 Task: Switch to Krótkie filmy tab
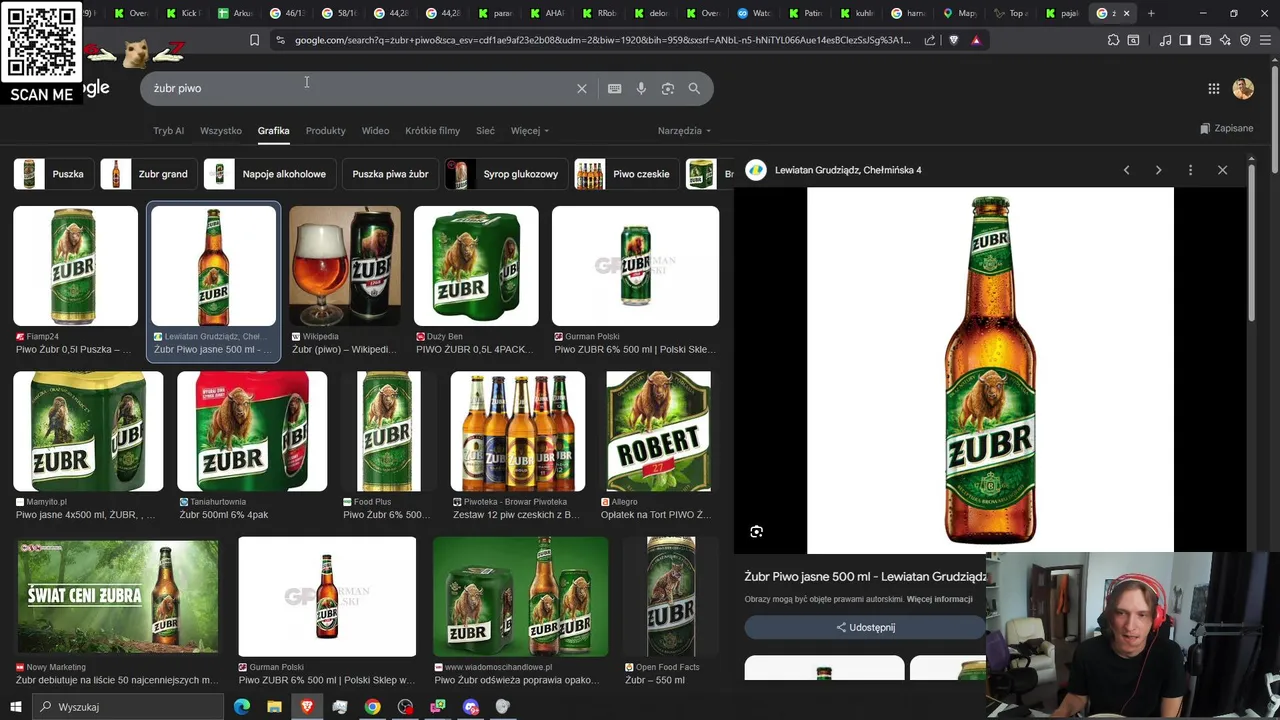click(x=432, y=130)
